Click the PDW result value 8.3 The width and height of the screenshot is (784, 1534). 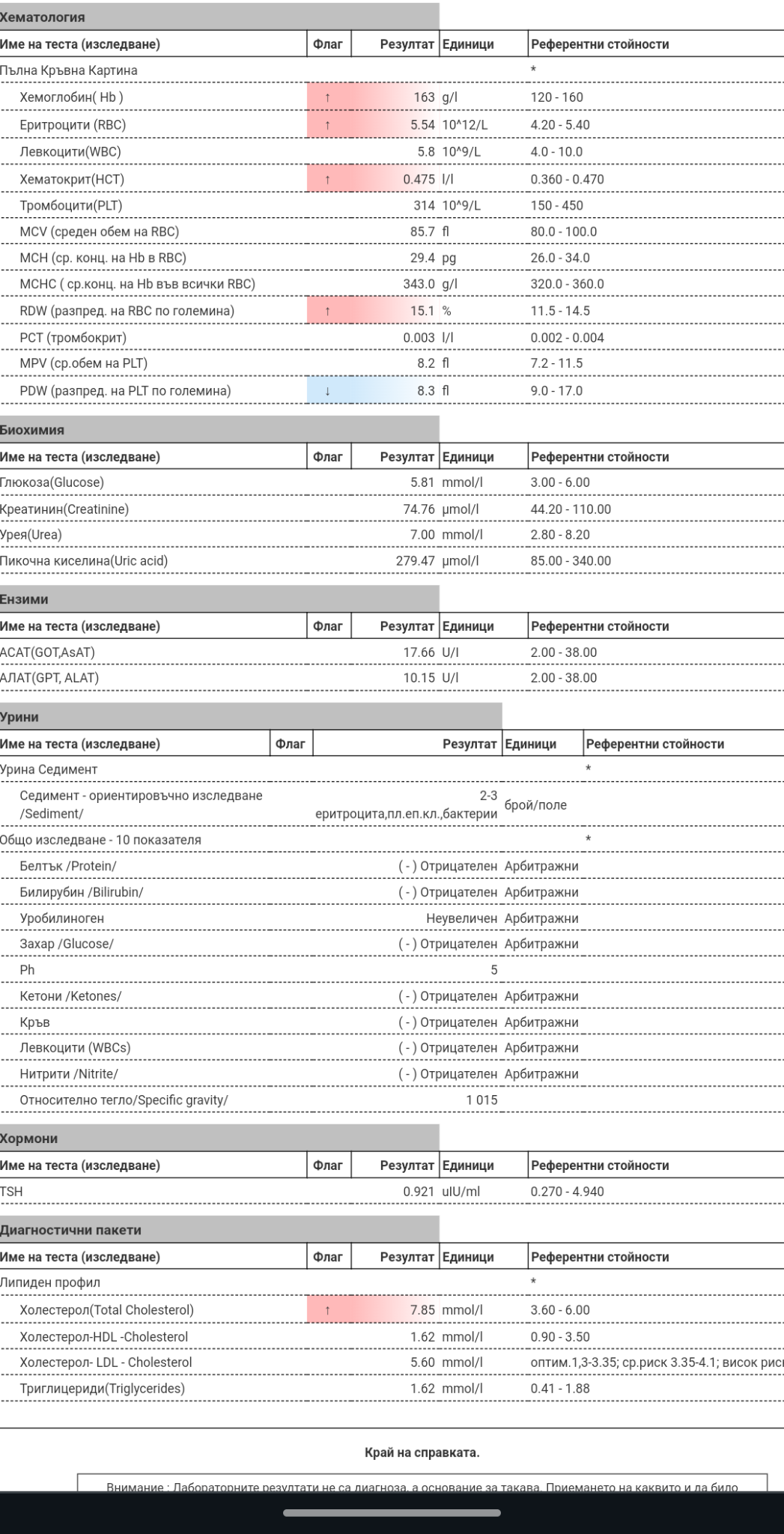426,391
